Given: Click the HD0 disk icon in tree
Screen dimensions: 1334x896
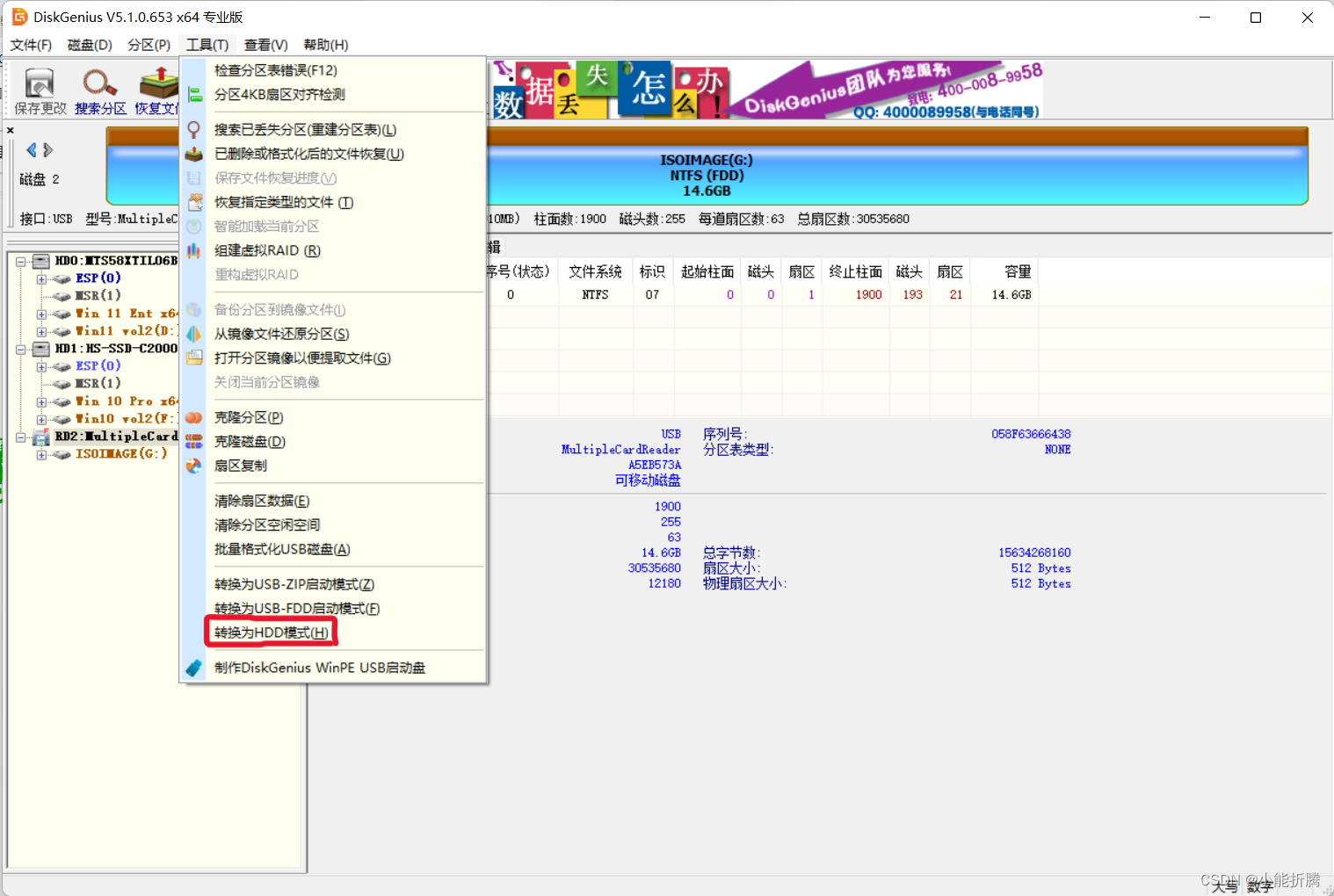Looking at the screenshot, I should tap(41, 261).
